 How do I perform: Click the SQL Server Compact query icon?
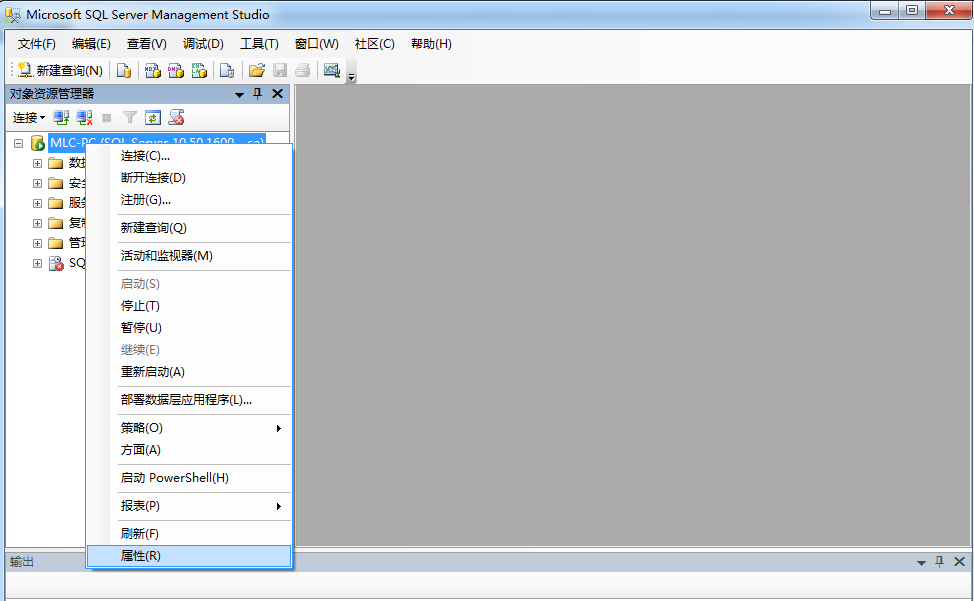pyautogui.click(x=227, y=70)
